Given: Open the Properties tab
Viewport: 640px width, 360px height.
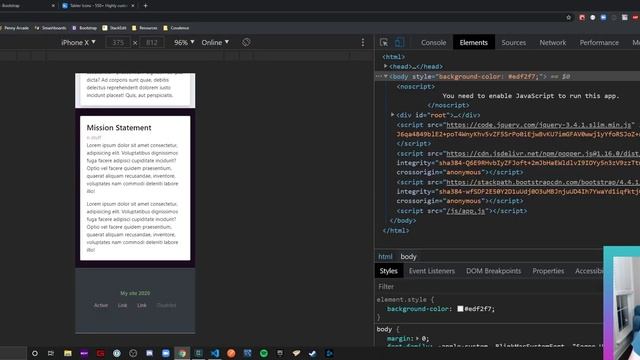Looking at the screenshot, I should [548, 271].
